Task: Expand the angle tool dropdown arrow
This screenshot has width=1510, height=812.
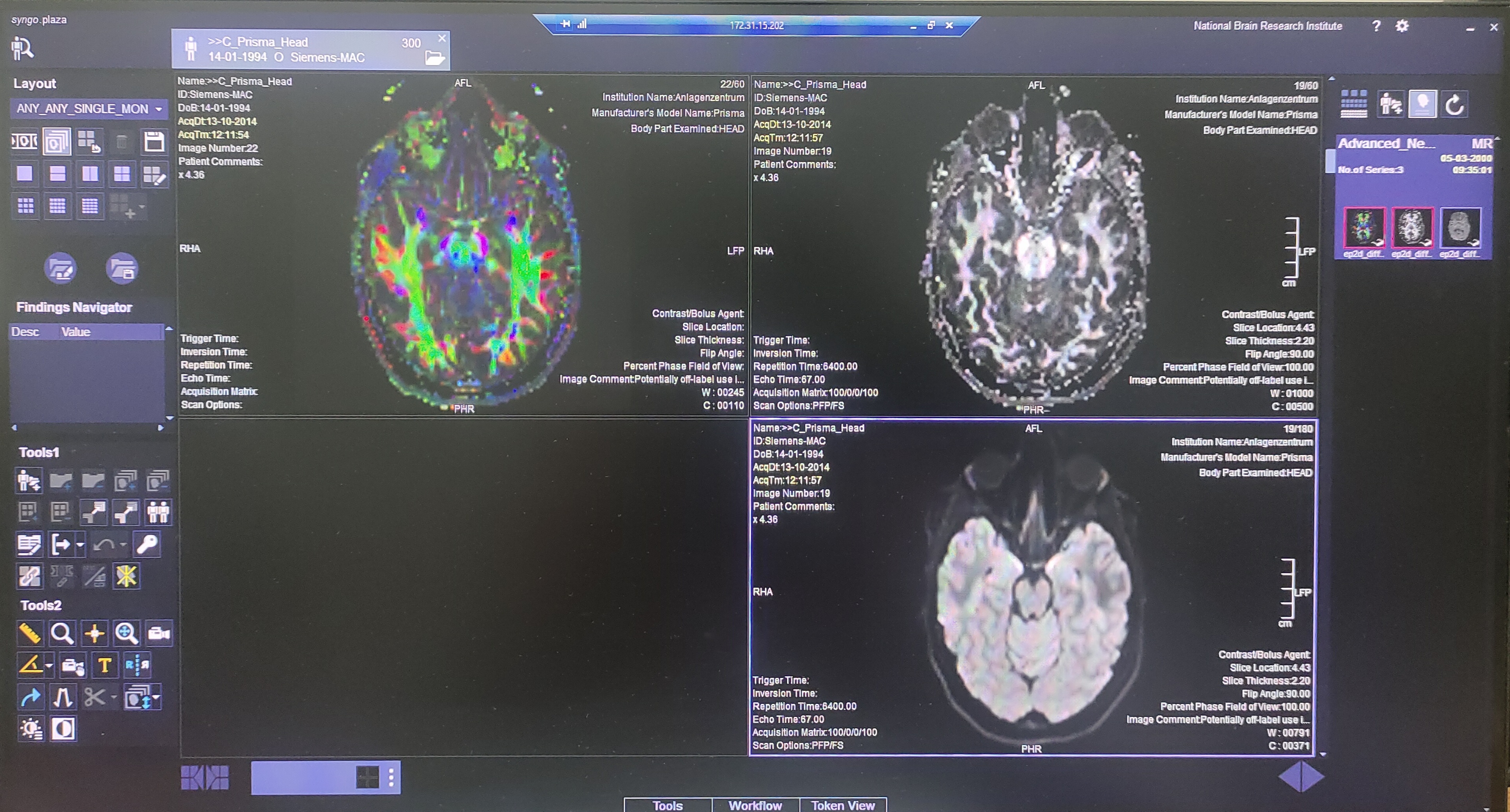Action: coord(49,665)
